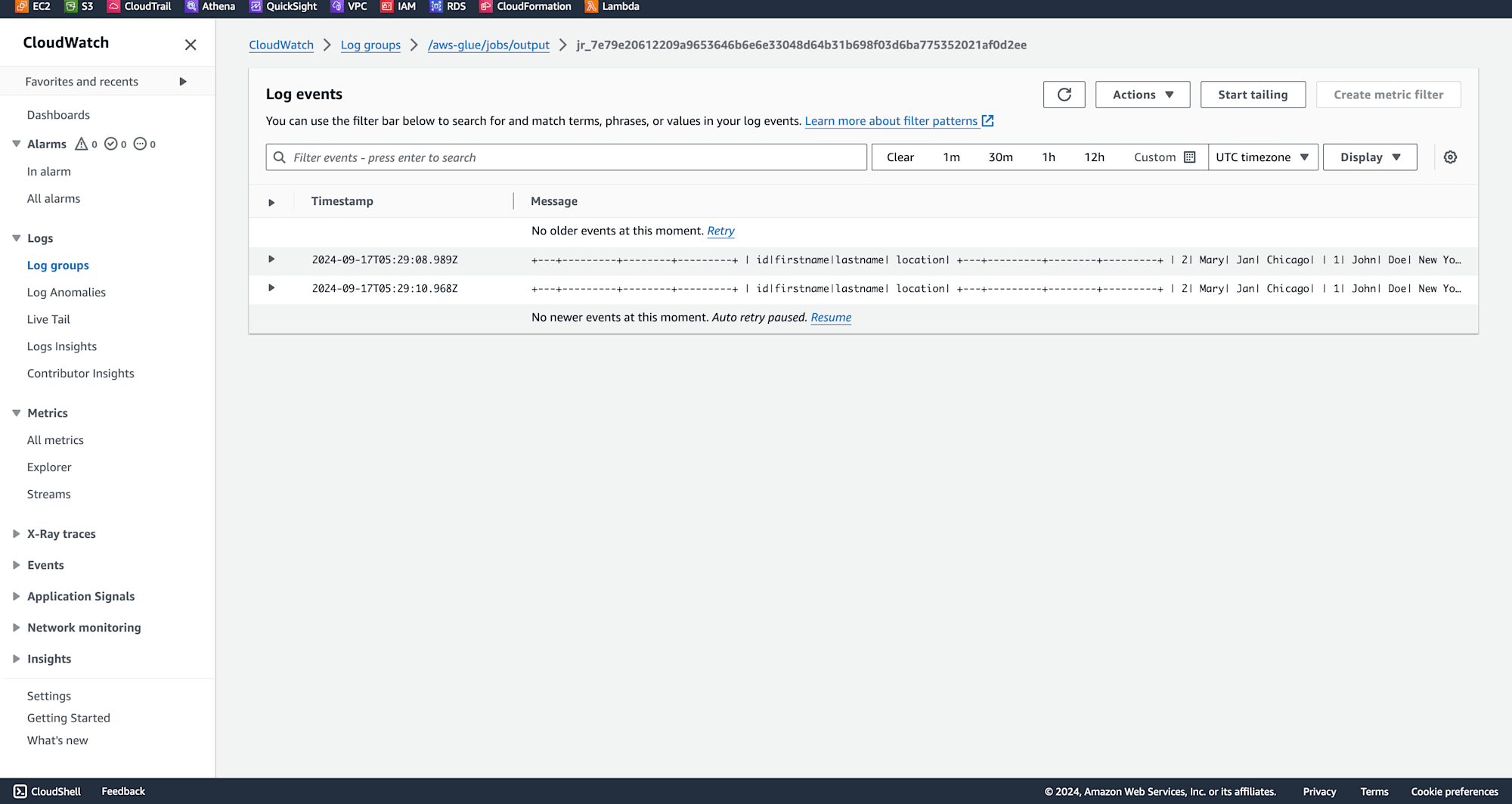Open the Actions dropdown
The width and height of the screenshot is (1512, 804).
tap(1142, 95)
